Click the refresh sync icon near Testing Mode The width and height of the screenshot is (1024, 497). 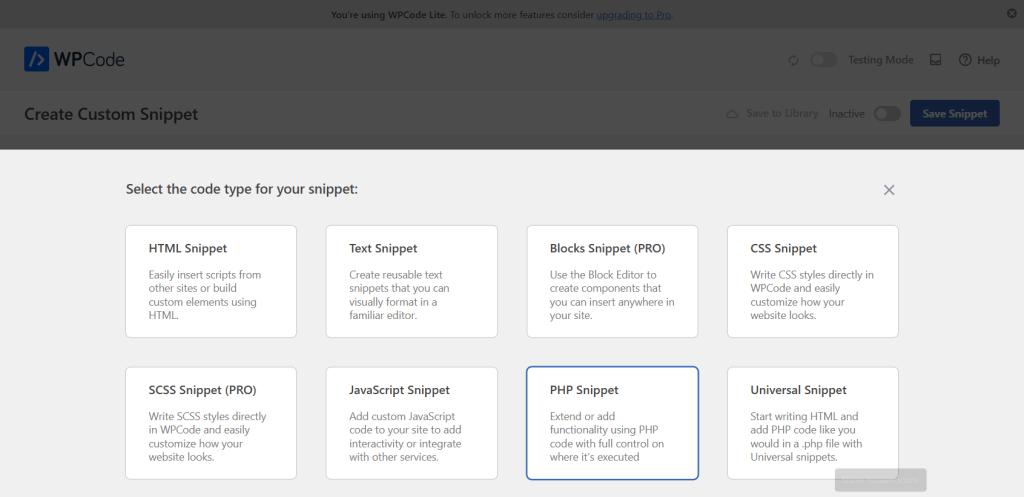click(x=793, y=60)
